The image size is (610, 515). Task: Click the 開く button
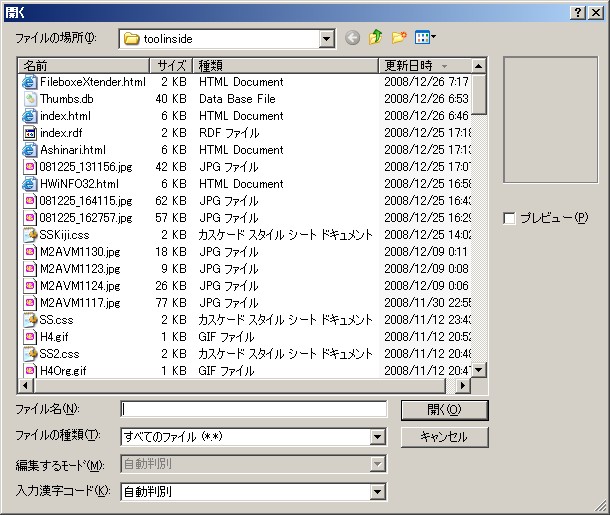pyautogui.click(x=444, y=410)
